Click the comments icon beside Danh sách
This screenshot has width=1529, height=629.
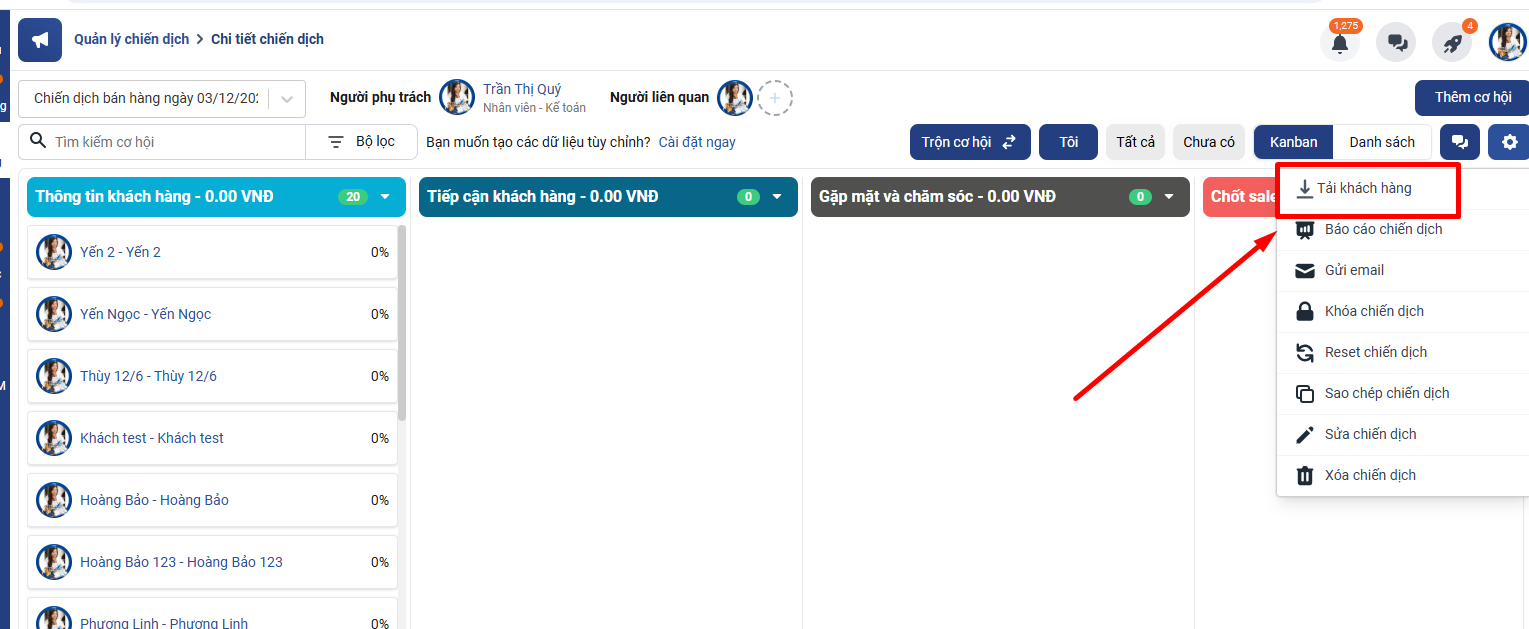coord(1460,142)
